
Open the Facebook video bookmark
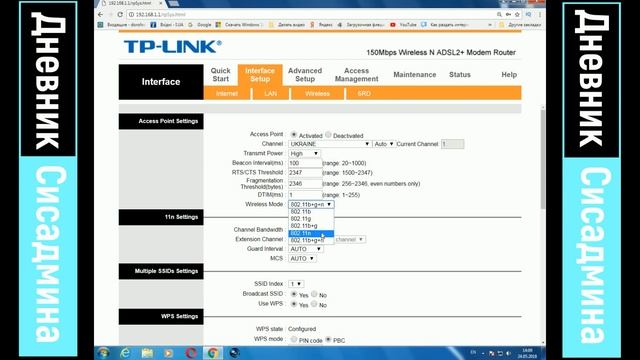pyautogui.click(x=167, y=25)
